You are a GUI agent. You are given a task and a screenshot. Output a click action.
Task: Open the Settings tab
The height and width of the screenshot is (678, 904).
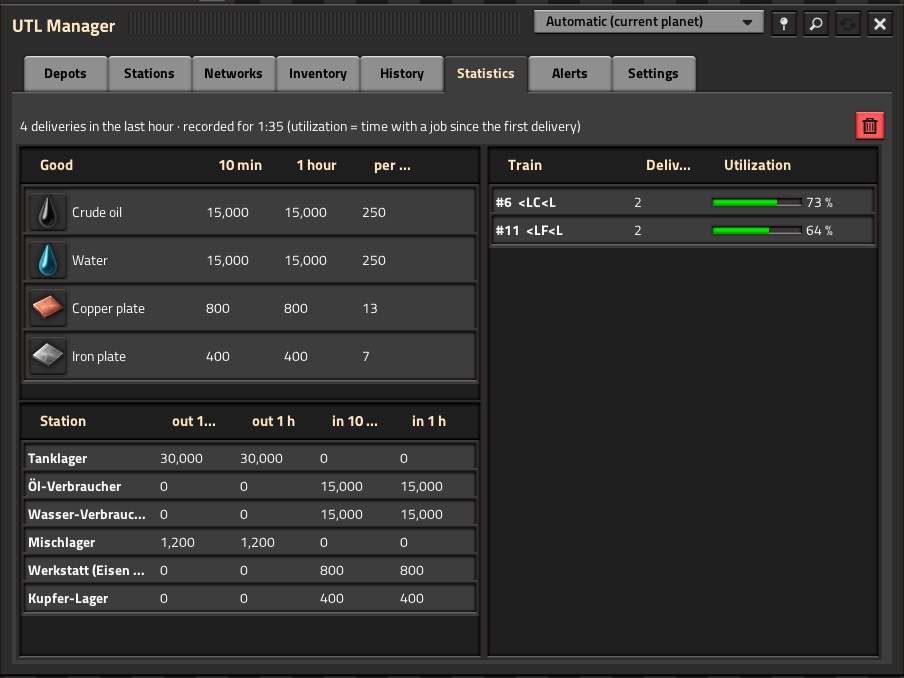pos(653,74)
